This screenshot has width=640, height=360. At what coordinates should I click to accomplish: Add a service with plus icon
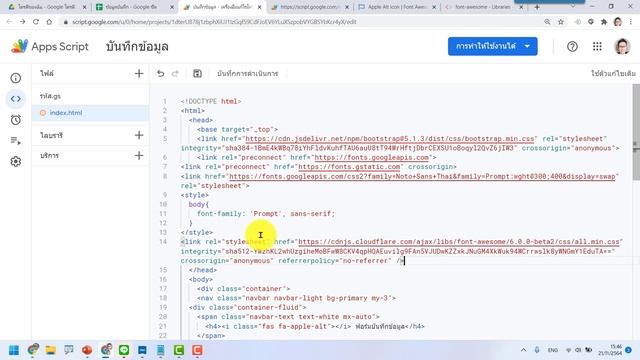pos(139,156)
